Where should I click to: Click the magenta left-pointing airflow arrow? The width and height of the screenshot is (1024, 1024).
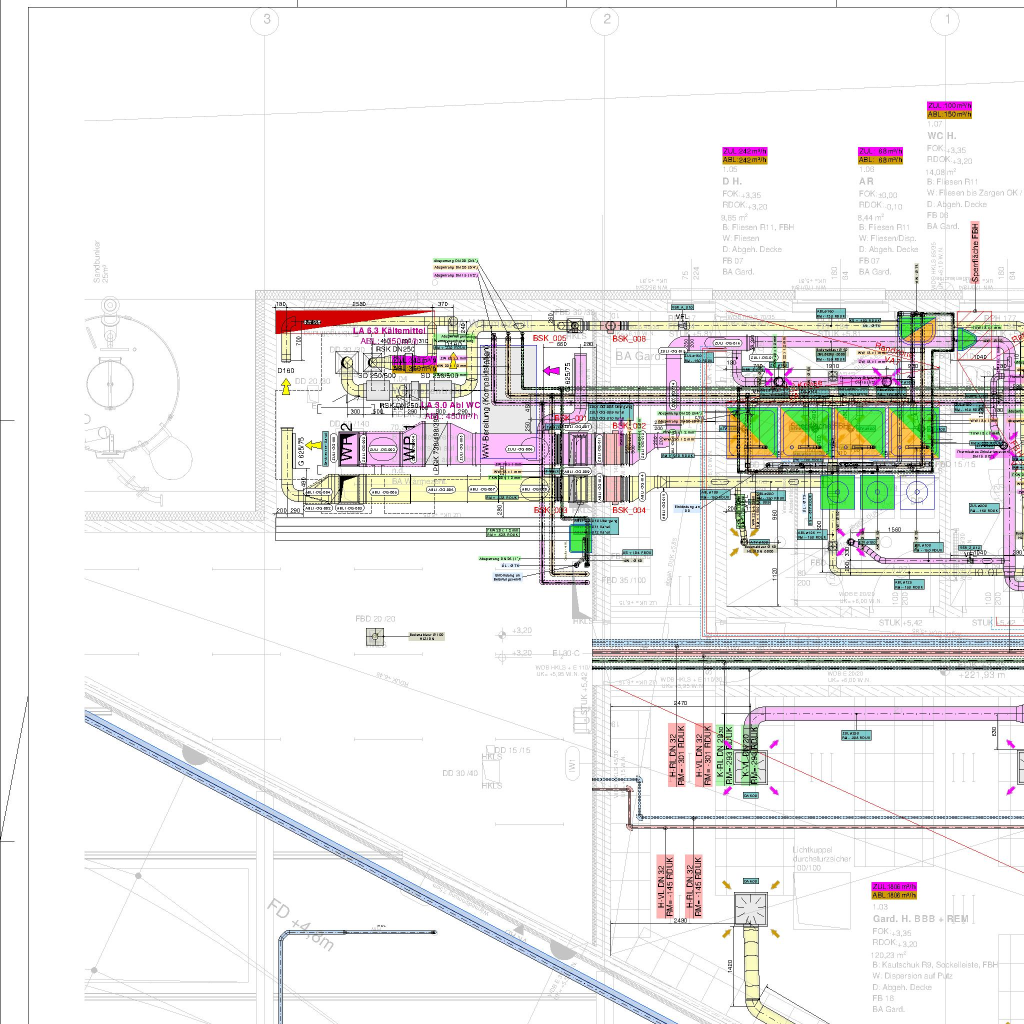coord(550,371)
